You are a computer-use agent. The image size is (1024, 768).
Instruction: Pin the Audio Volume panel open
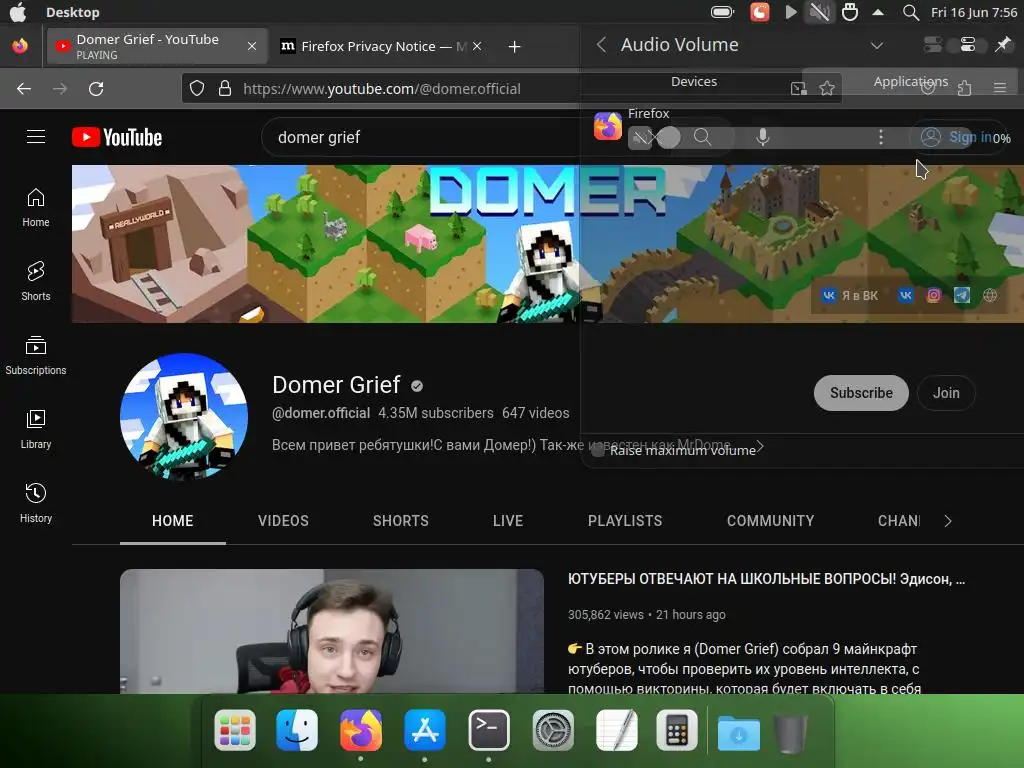[1002, 44]
